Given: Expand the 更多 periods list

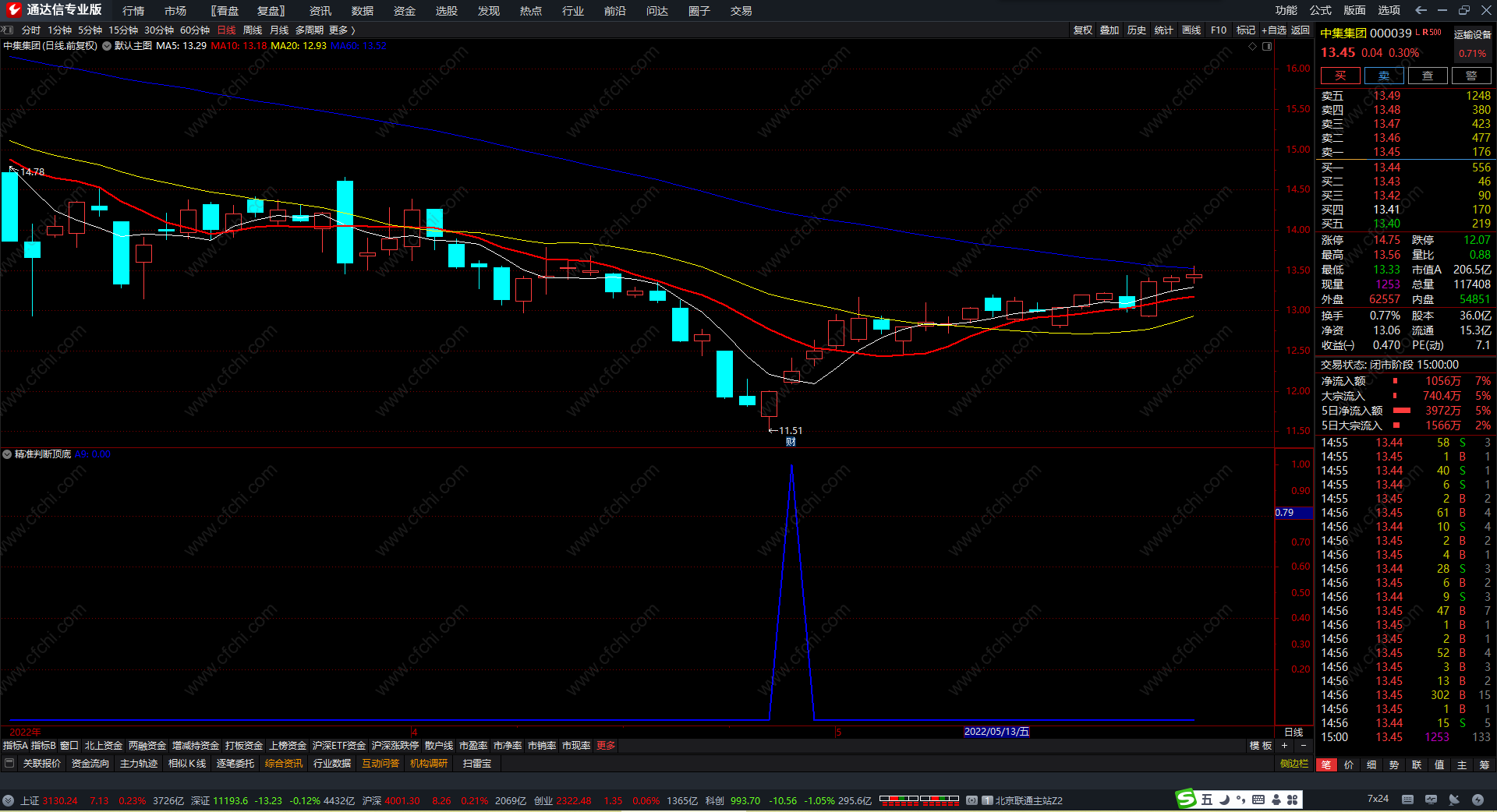Looking at the screenshot, I should point(342,30).
